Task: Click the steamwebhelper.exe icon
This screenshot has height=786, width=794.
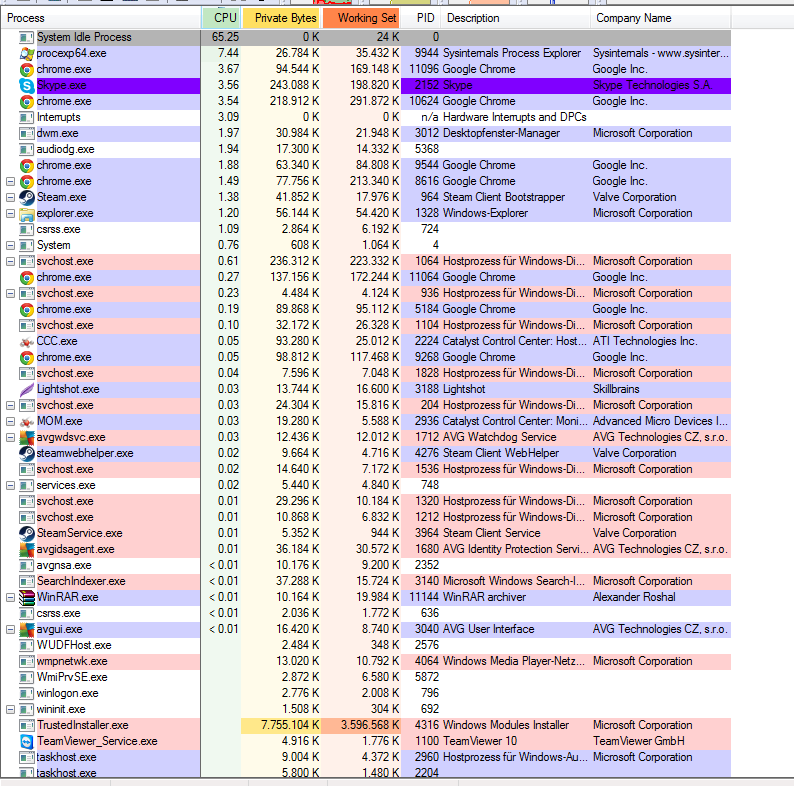Action: [26, 453]
